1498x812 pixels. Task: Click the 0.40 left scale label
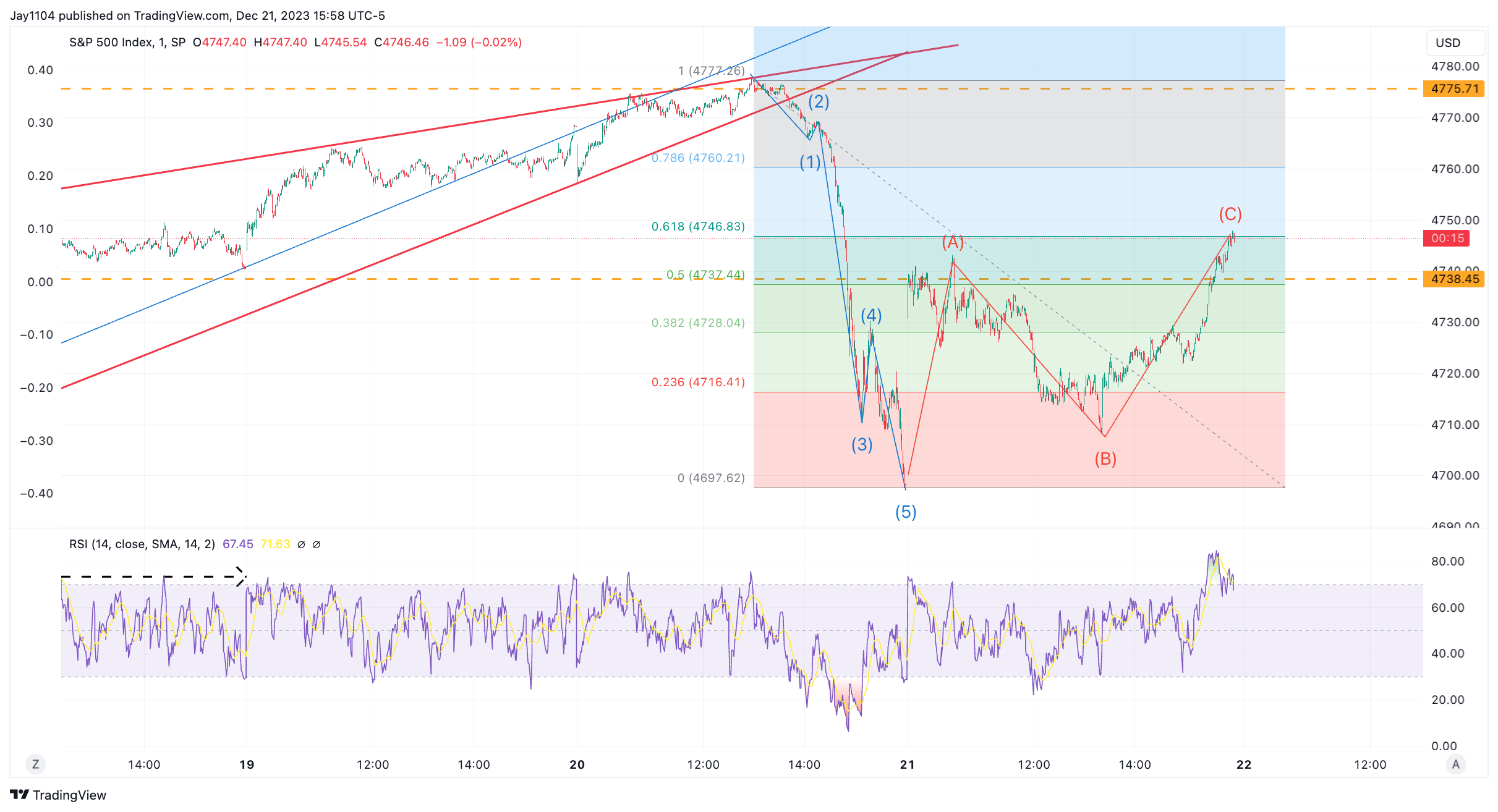tap(40, 70)
